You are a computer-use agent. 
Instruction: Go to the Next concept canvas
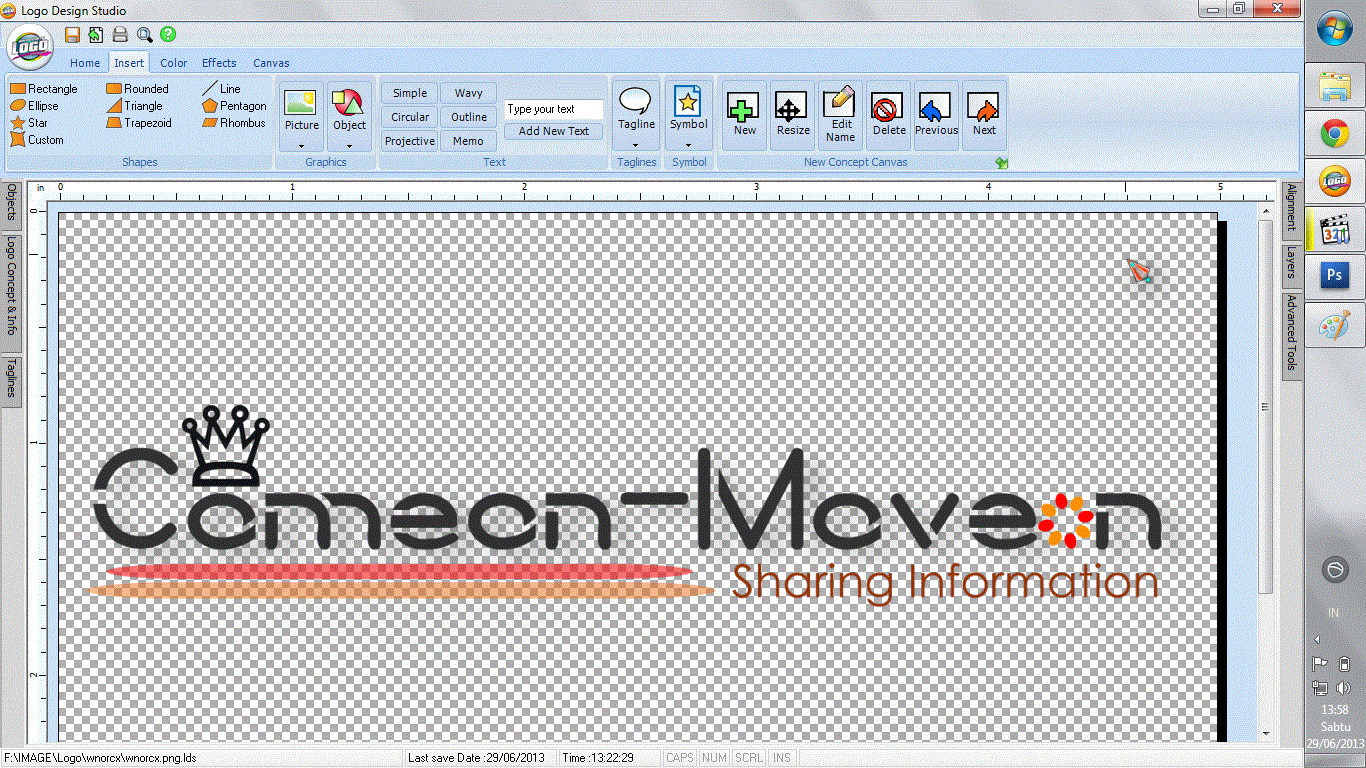(x=984, y=116)
